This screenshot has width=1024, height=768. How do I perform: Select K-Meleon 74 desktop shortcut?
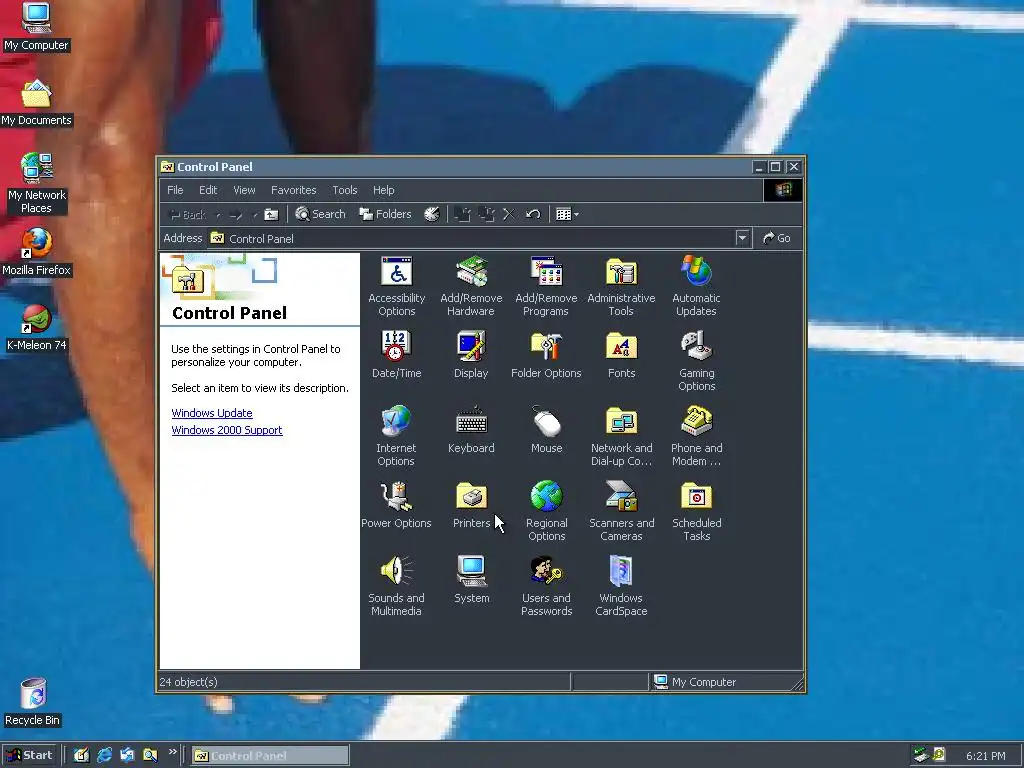point(37,327)
